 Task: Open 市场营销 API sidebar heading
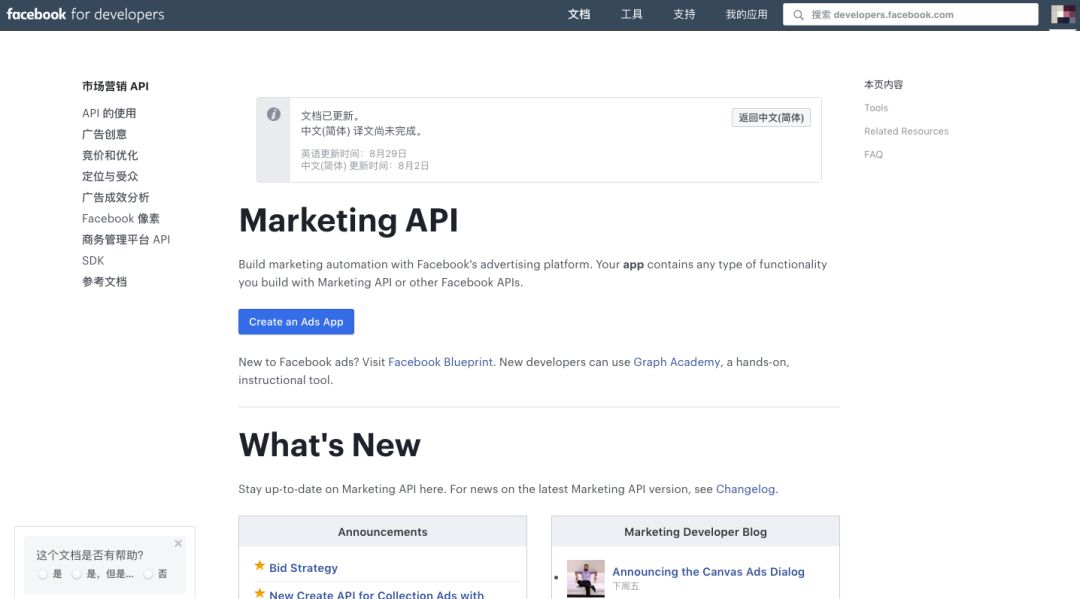(x=115, y=86)
